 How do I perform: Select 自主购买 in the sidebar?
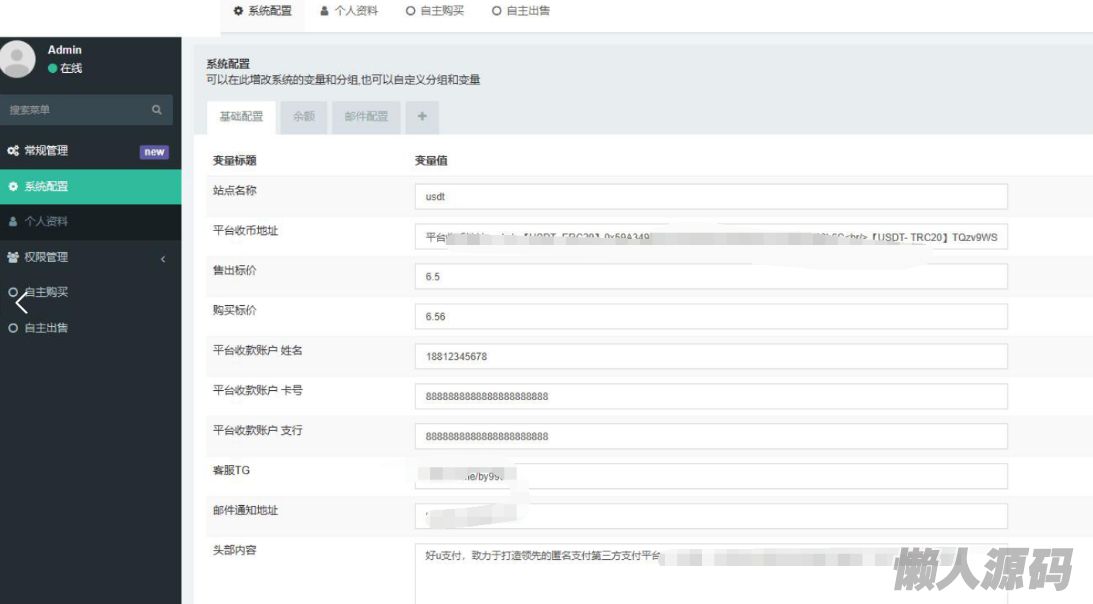pyautogui.click(x=46, y=292)
